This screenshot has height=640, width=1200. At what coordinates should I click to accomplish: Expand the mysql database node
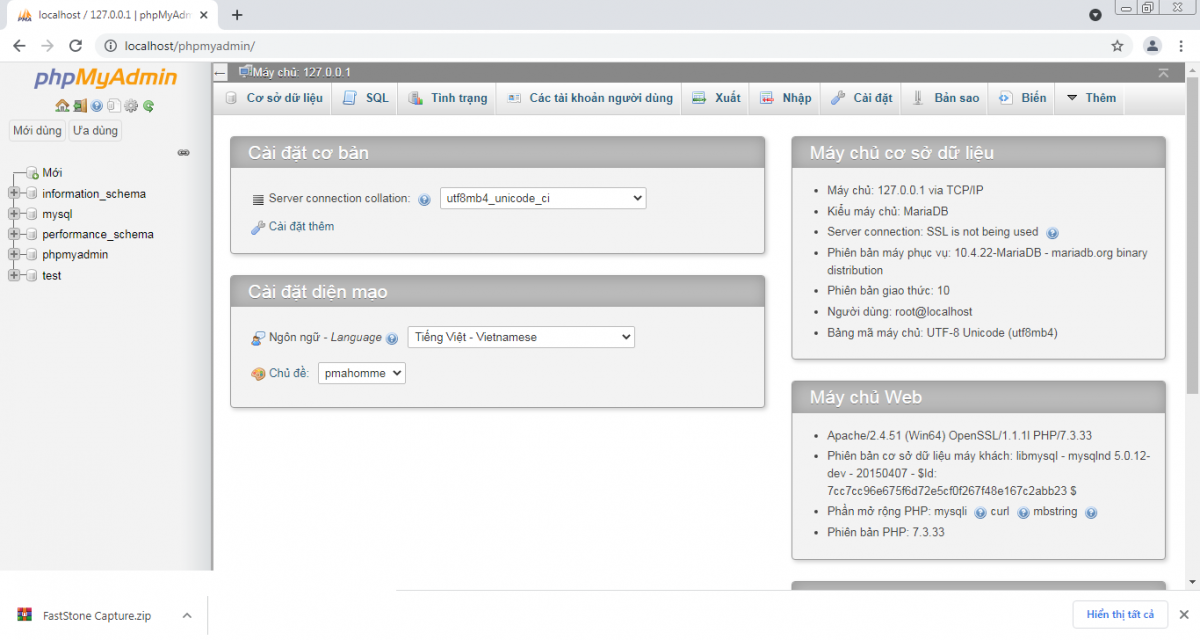click(x=14, y=214)
